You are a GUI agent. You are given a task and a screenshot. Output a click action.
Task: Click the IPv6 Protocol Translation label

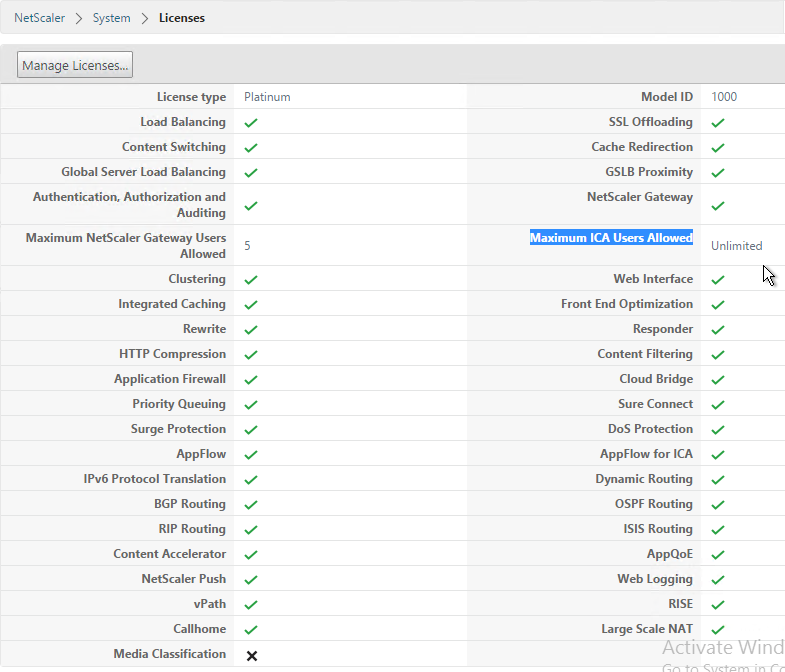click(x=154, y=479)
